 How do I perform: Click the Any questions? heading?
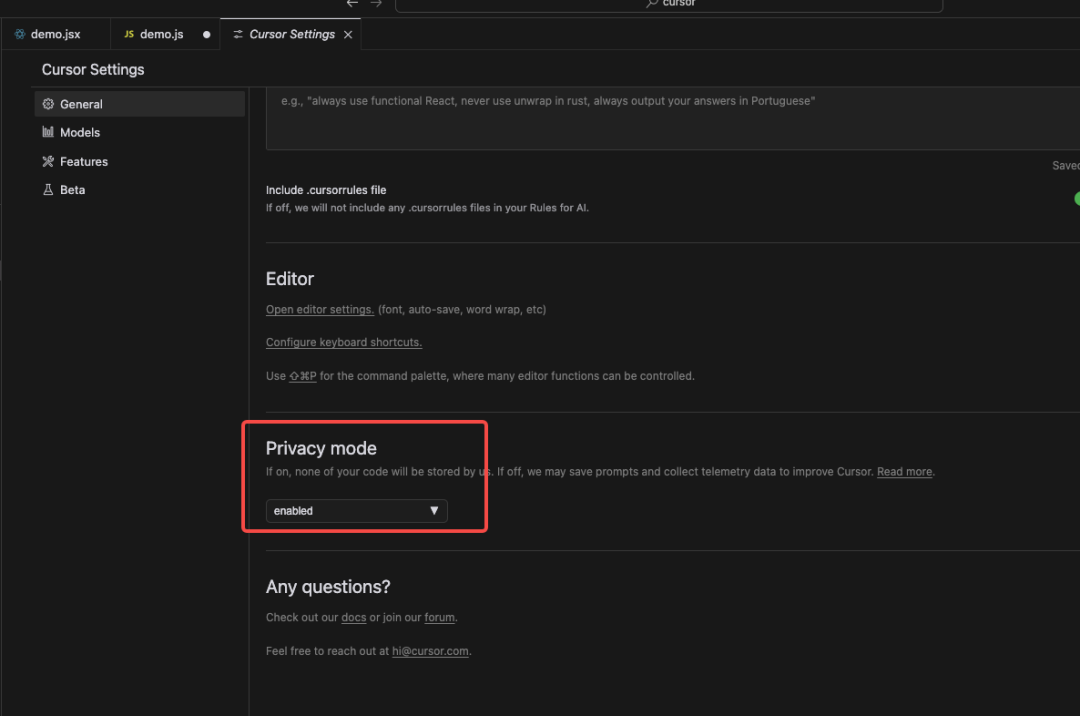click(x=328, y=587)
